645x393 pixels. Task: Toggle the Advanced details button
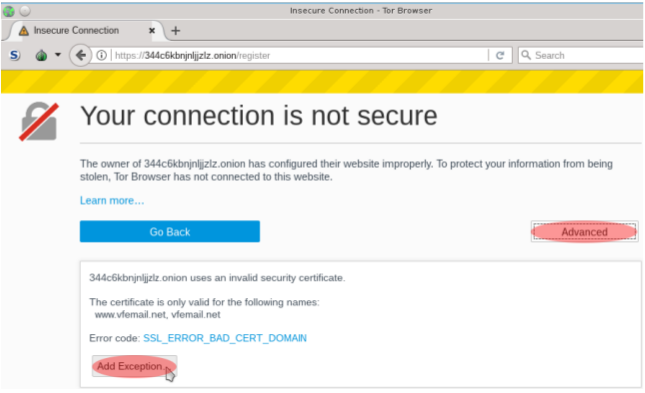(585, 232)
